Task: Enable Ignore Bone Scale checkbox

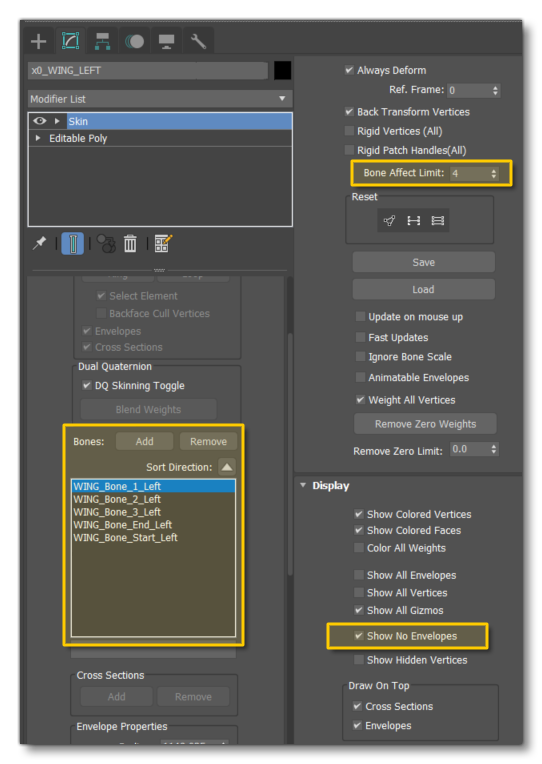Action: tap(360, 357)
